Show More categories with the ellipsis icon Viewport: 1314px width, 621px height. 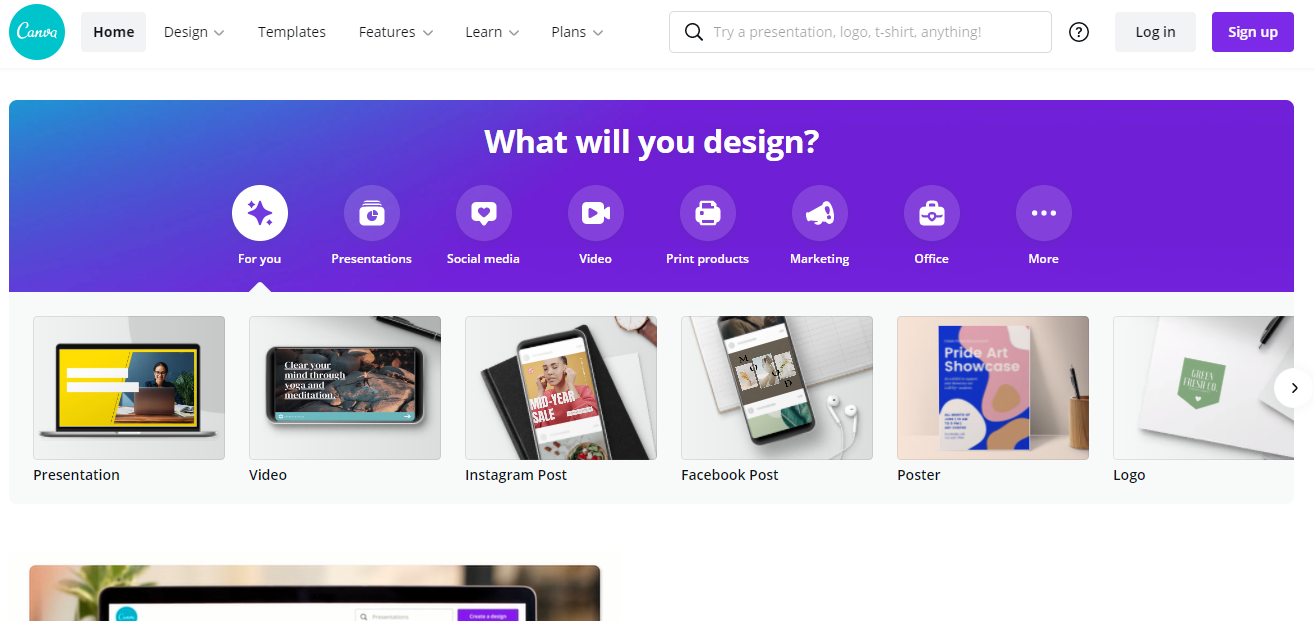click(1044, 213)
